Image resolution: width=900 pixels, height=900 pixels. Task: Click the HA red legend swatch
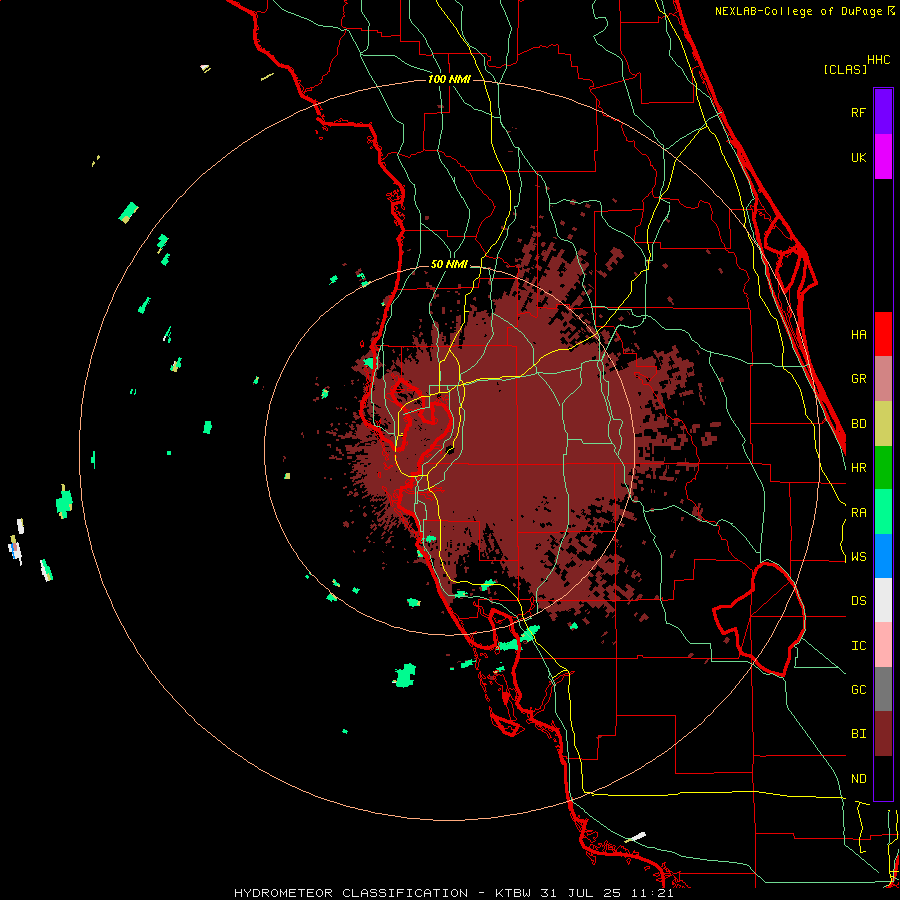(883, 334)
